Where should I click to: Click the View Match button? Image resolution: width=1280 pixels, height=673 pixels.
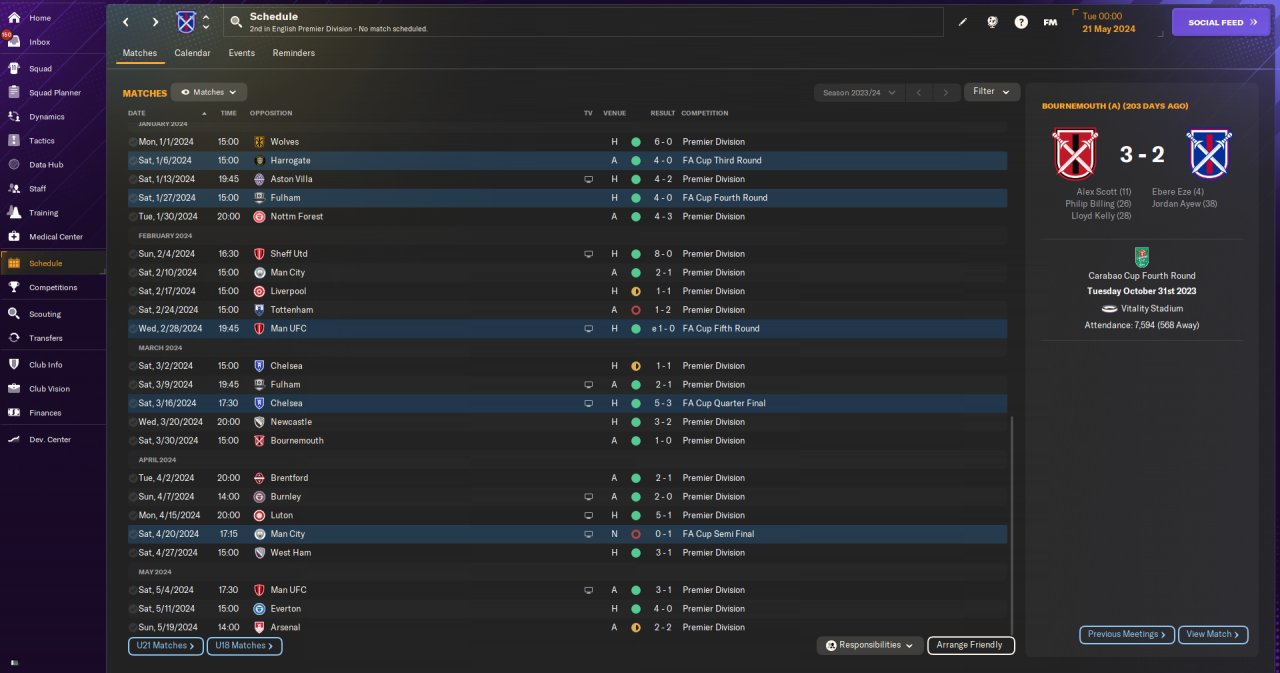[1213, 634]
